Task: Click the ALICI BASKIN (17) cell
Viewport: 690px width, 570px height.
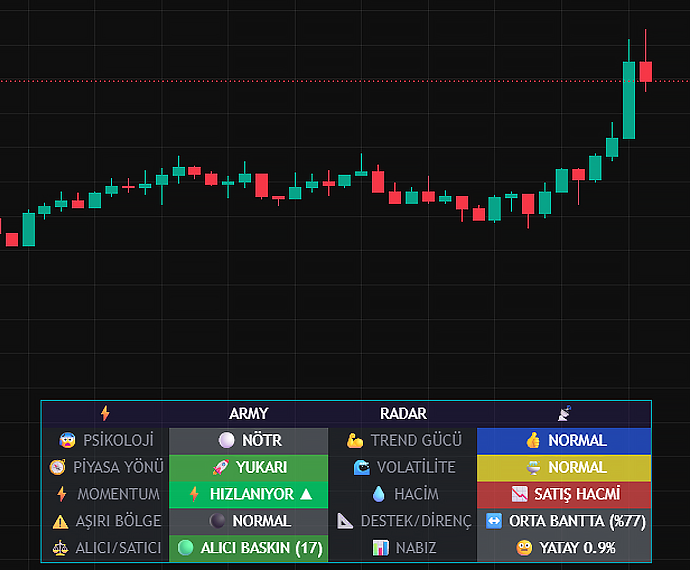Action: coord(249,548)
